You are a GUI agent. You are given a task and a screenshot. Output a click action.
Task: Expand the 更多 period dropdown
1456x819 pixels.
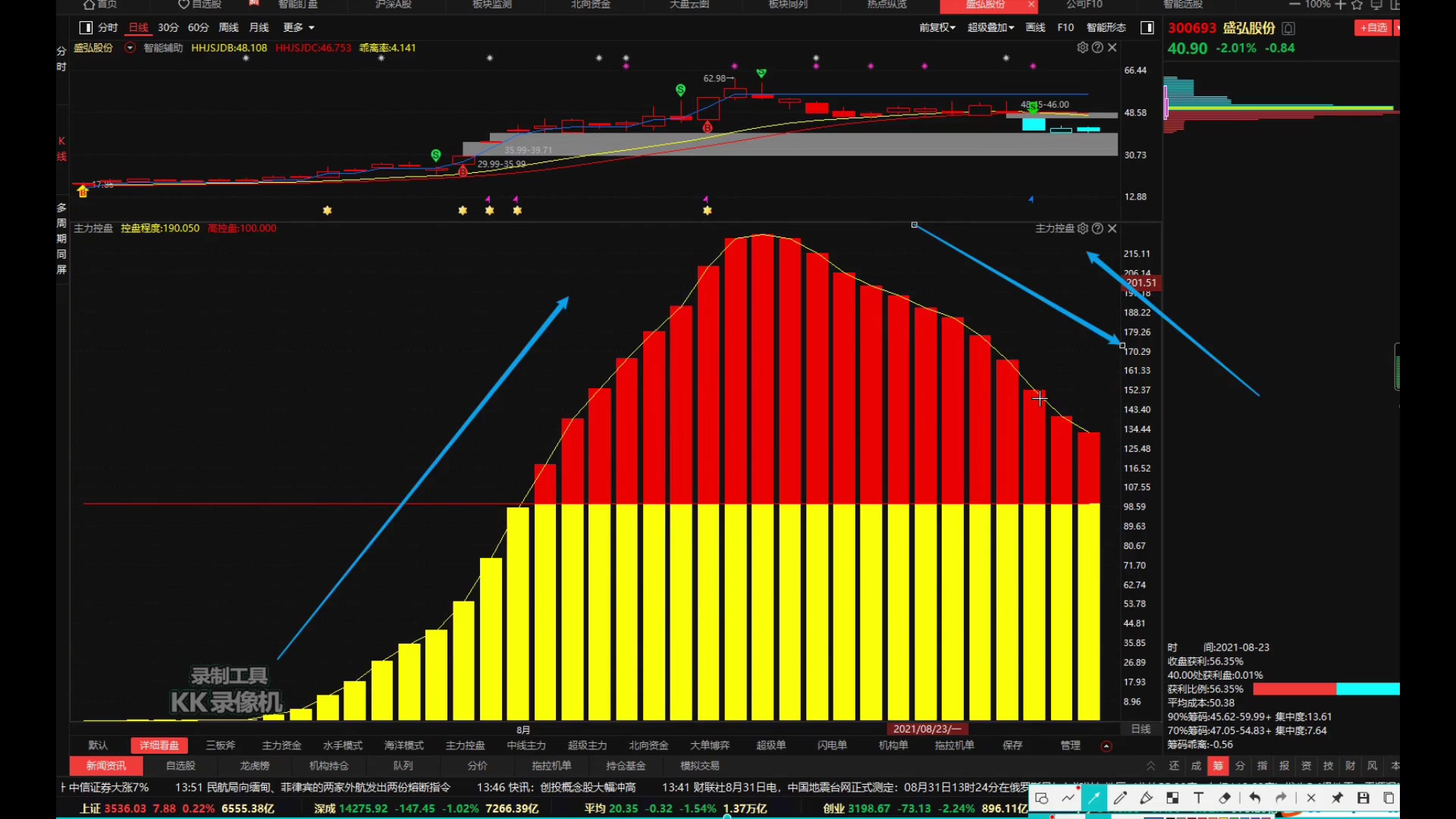299,27
